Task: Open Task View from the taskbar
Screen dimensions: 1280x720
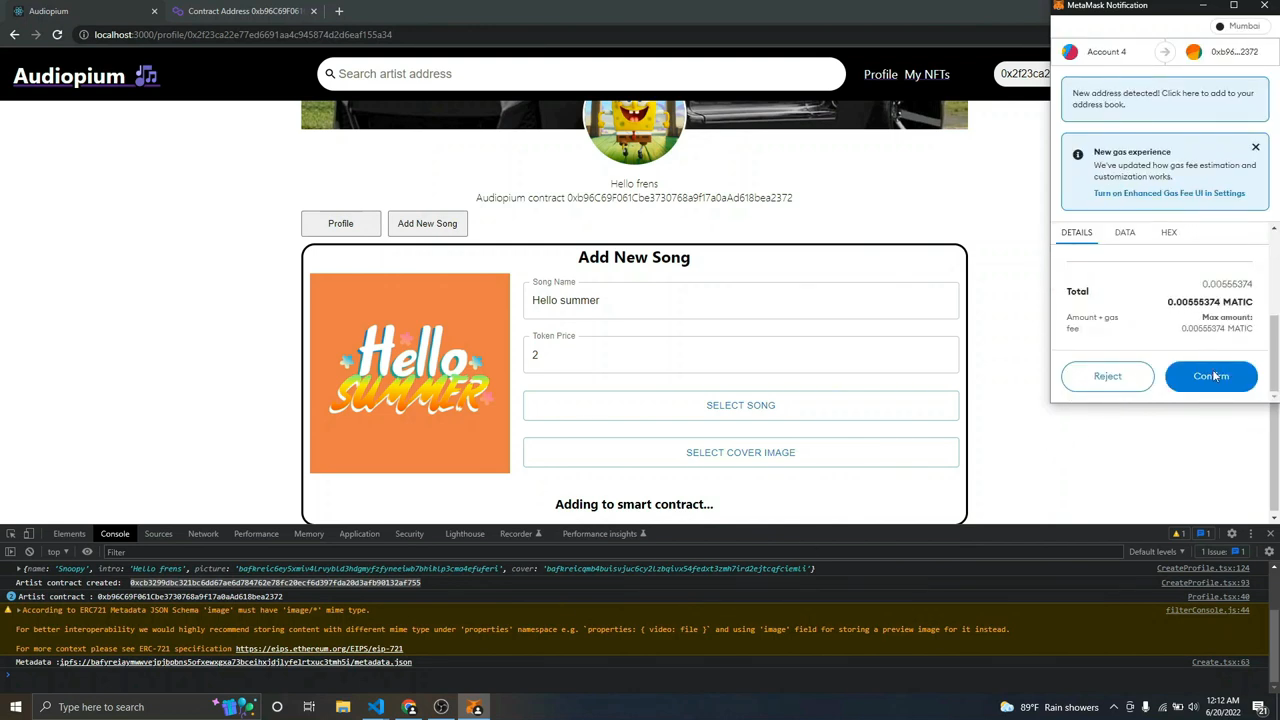Action: [309, 707]
